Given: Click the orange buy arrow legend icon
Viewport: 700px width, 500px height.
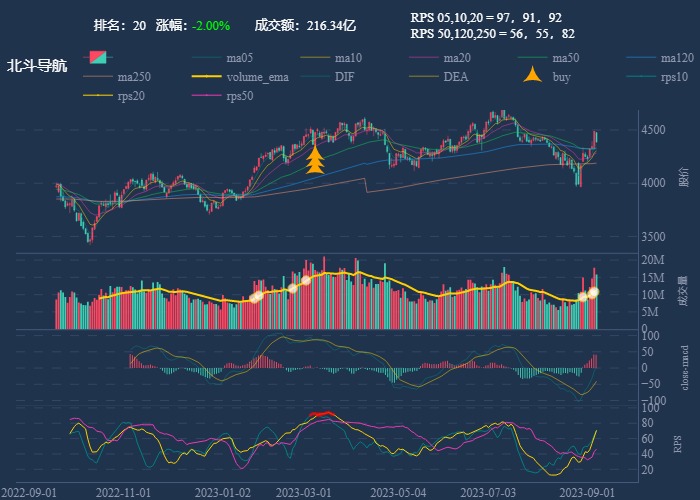Looking at the screenshot, I should click(535, 76).
